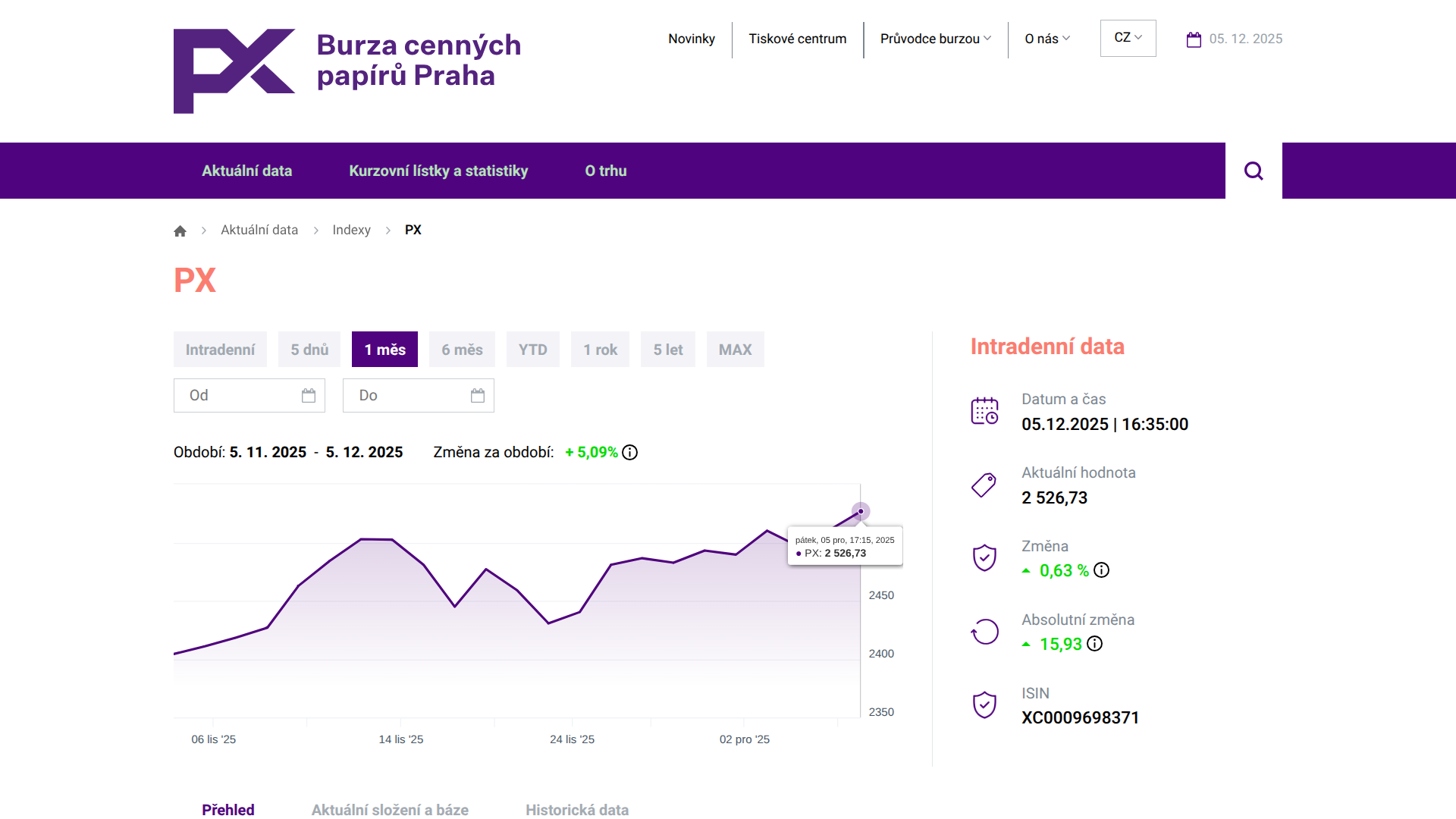Expand the Průvodce burzou menu

pos(936,39)
